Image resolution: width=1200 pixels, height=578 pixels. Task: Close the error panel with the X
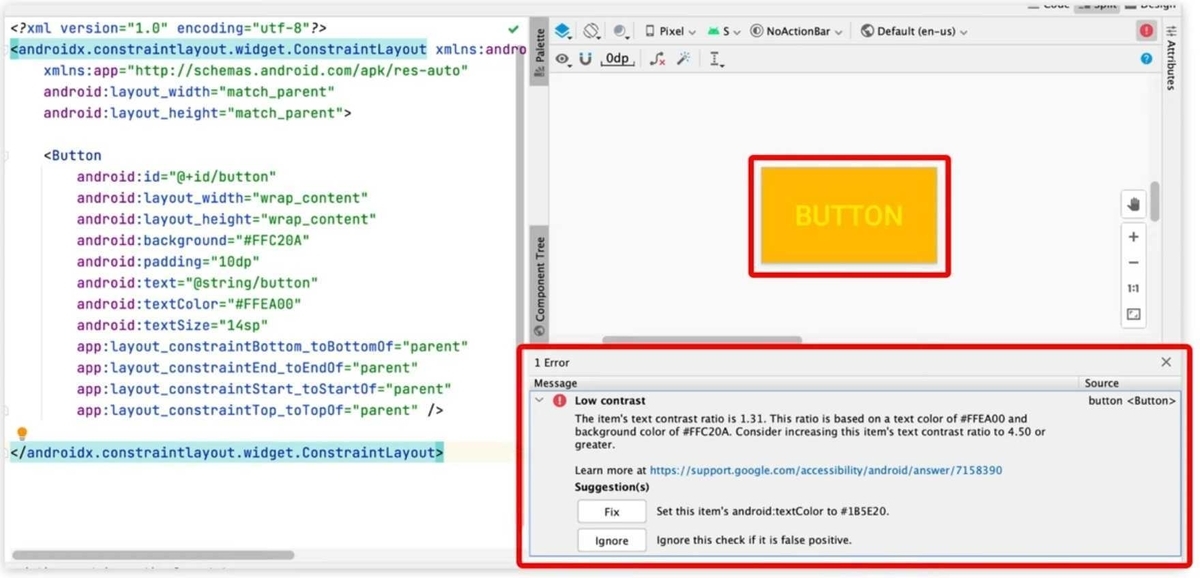point(1166,361)
